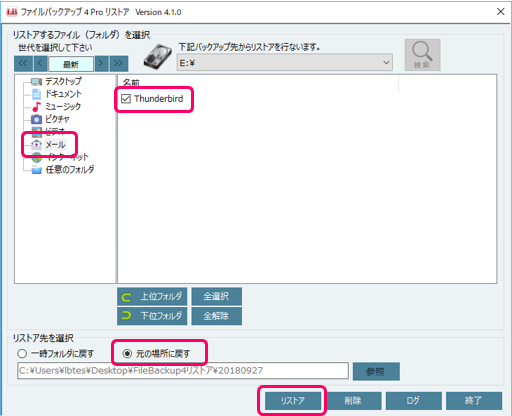Select the メール tree item

(x=49, y=145)
